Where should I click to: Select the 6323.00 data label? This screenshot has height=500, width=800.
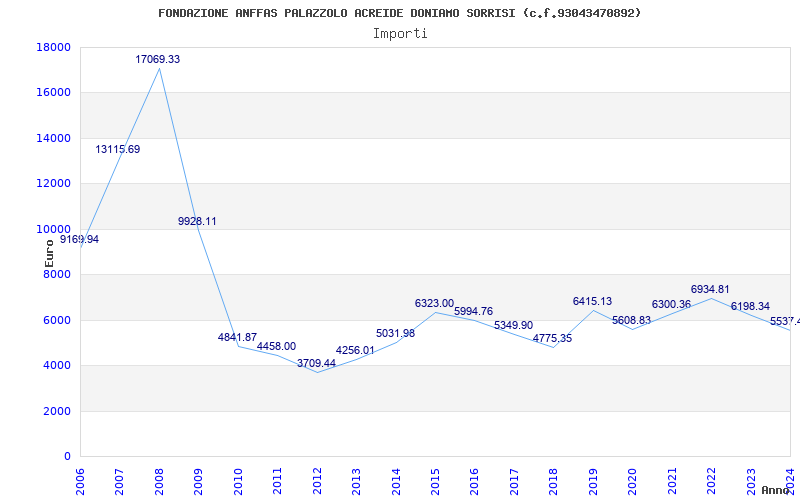434,304
